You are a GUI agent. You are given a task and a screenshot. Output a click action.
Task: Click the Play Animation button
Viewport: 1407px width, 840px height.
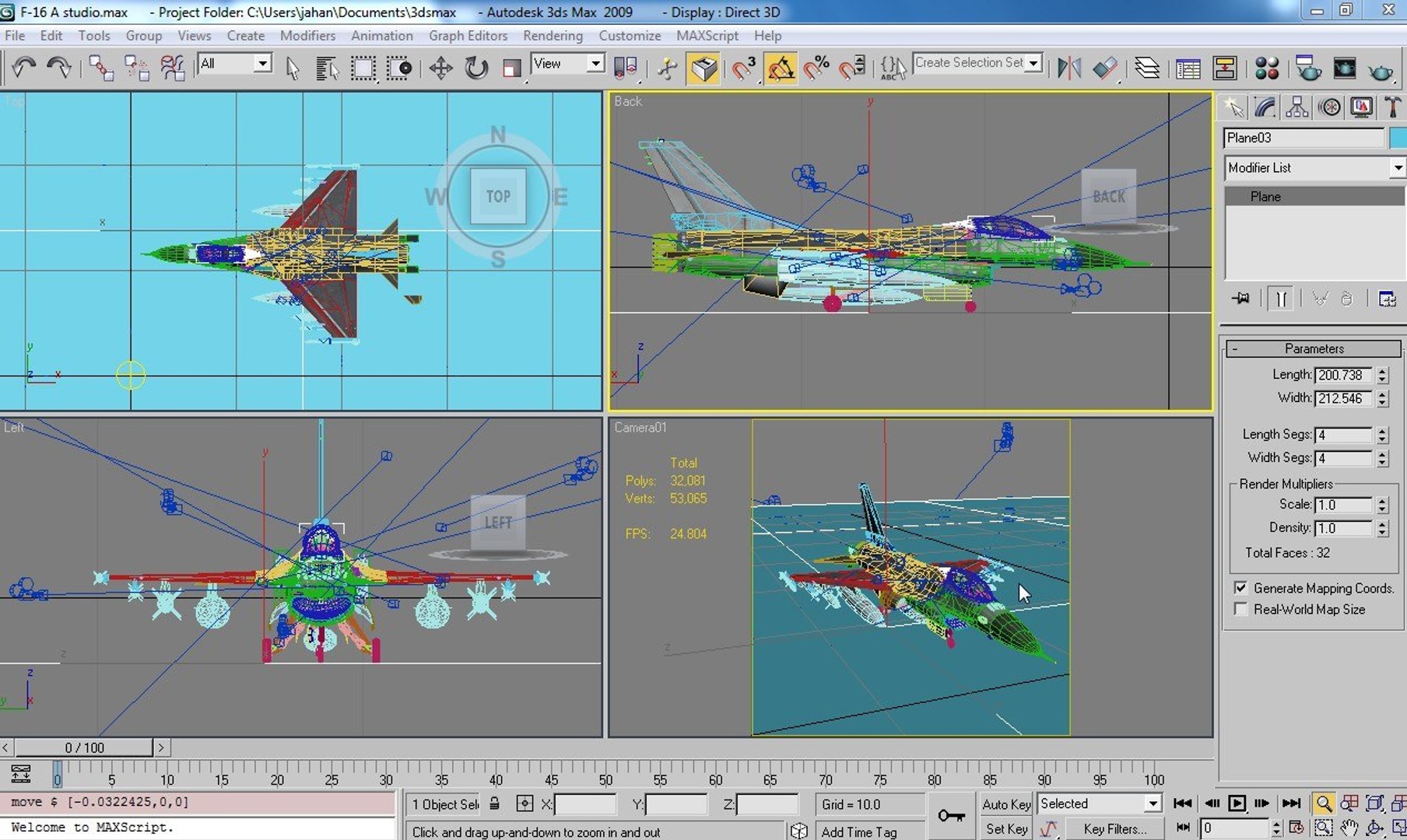coord(1237,803)
